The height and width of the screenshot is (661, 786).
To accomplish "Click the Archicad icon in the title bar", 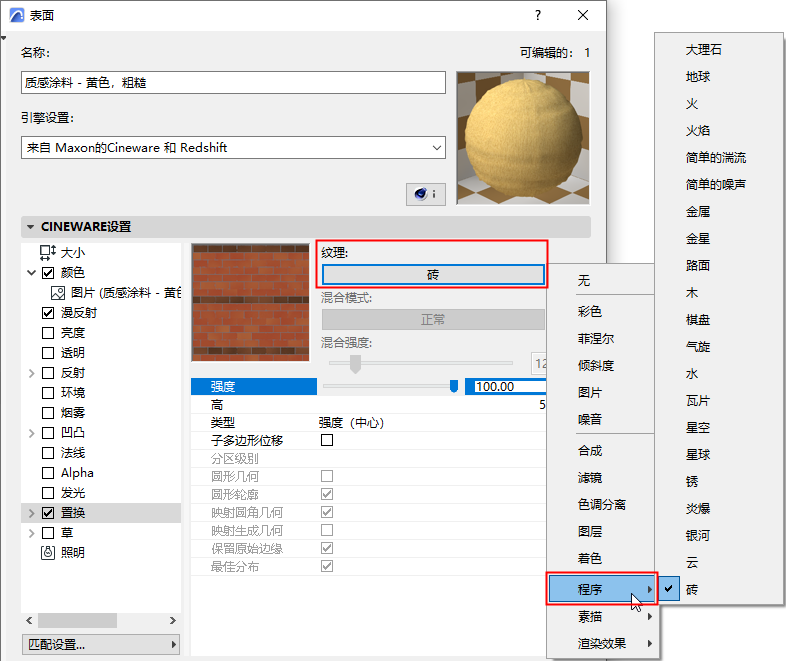I will [17, 16].
